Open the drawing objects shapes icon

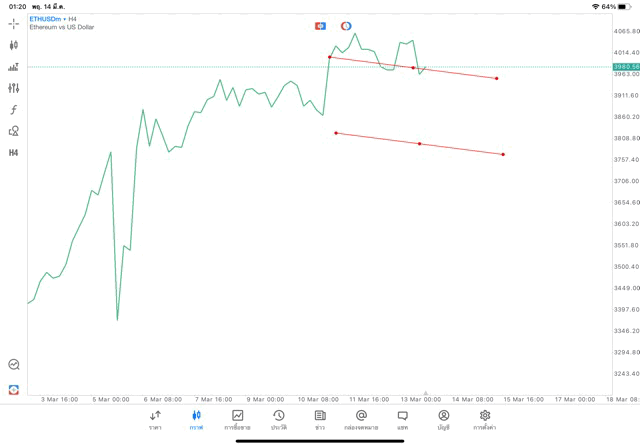(x=14, y=131)
